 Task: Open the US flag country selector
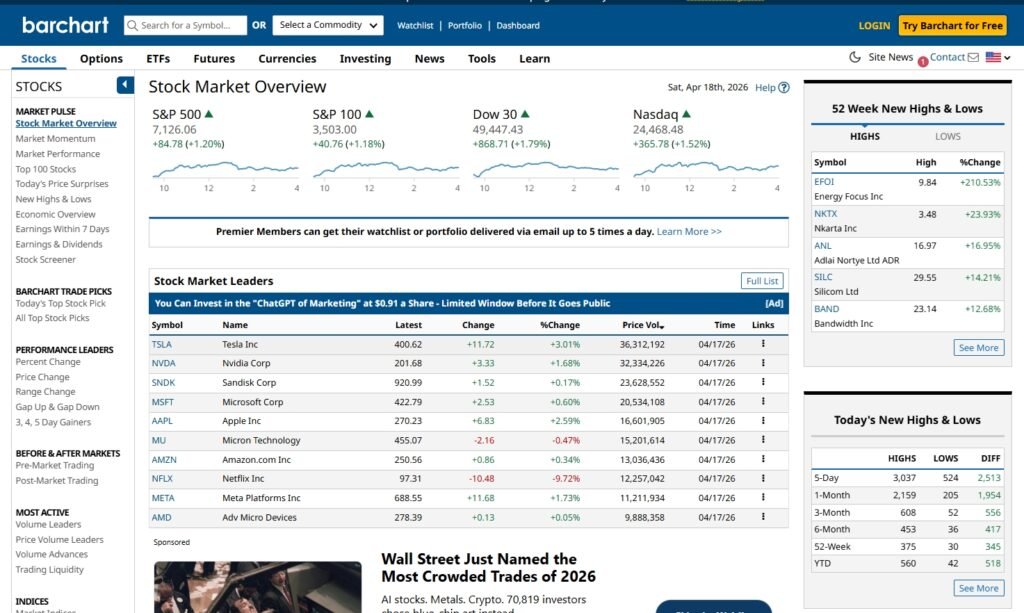[x=998, y=57]
